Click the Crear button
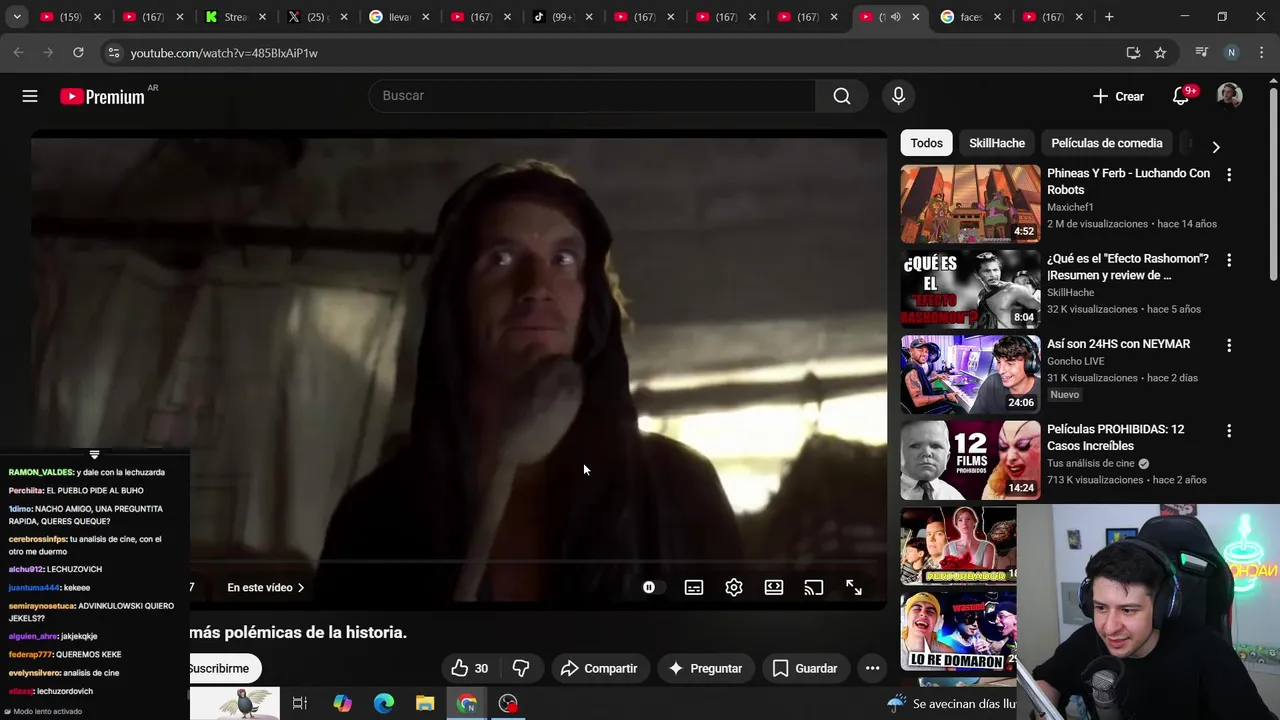The width and height of the screenshot is (1280, 720). point(1118,96)
